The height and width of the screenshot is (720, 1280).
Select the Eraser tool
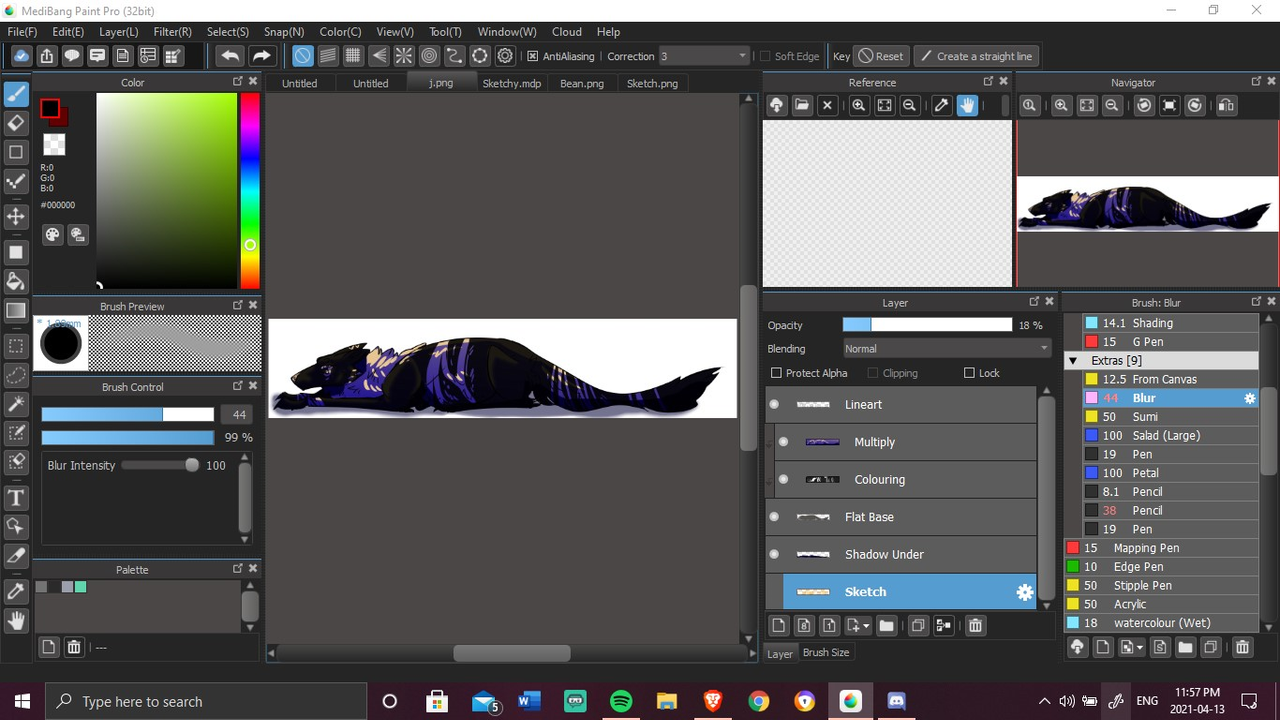tap(16, 123)
